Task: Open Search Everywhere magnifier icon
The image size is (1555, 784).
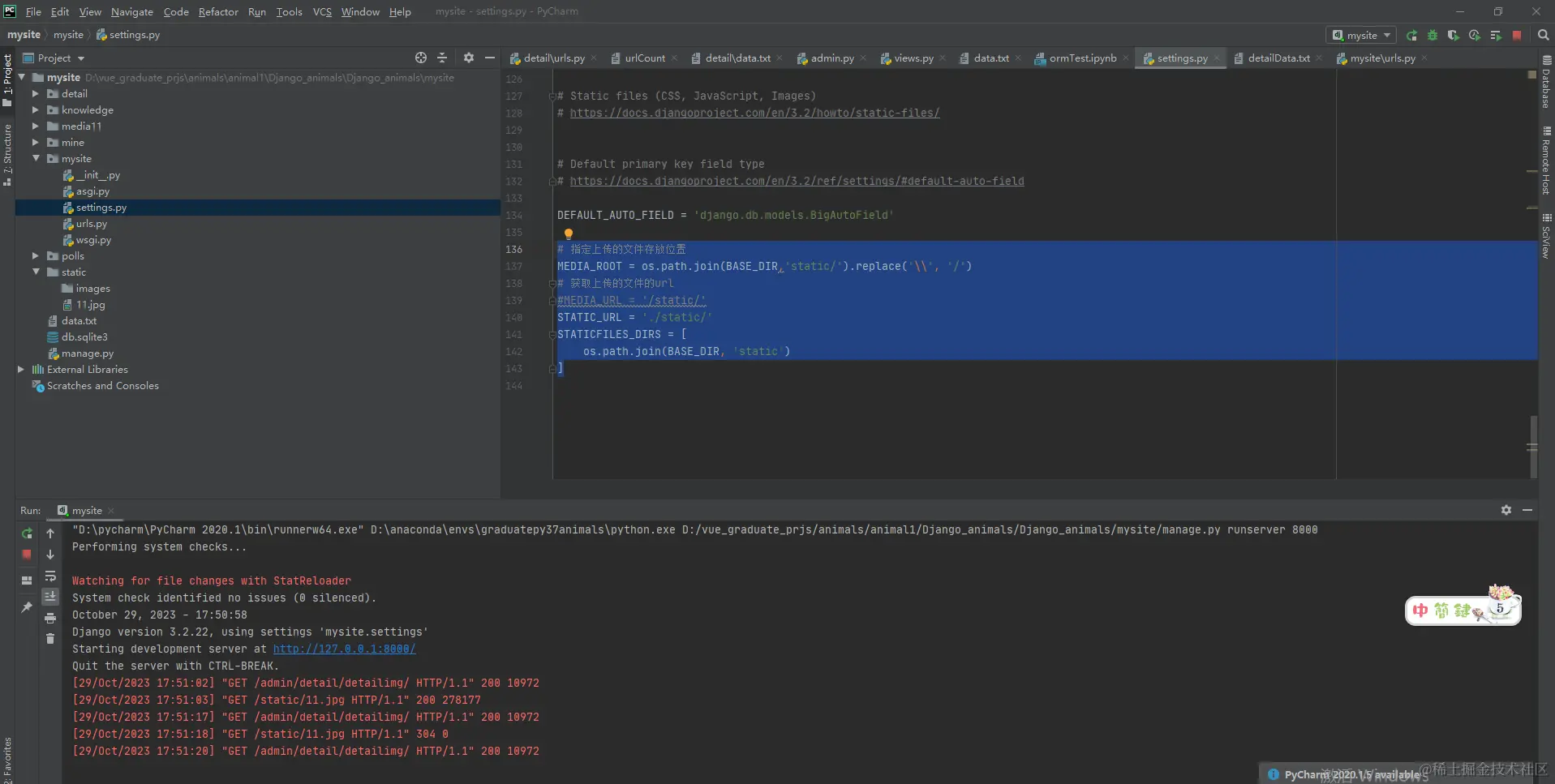Action: click(x=1543, y=36)
